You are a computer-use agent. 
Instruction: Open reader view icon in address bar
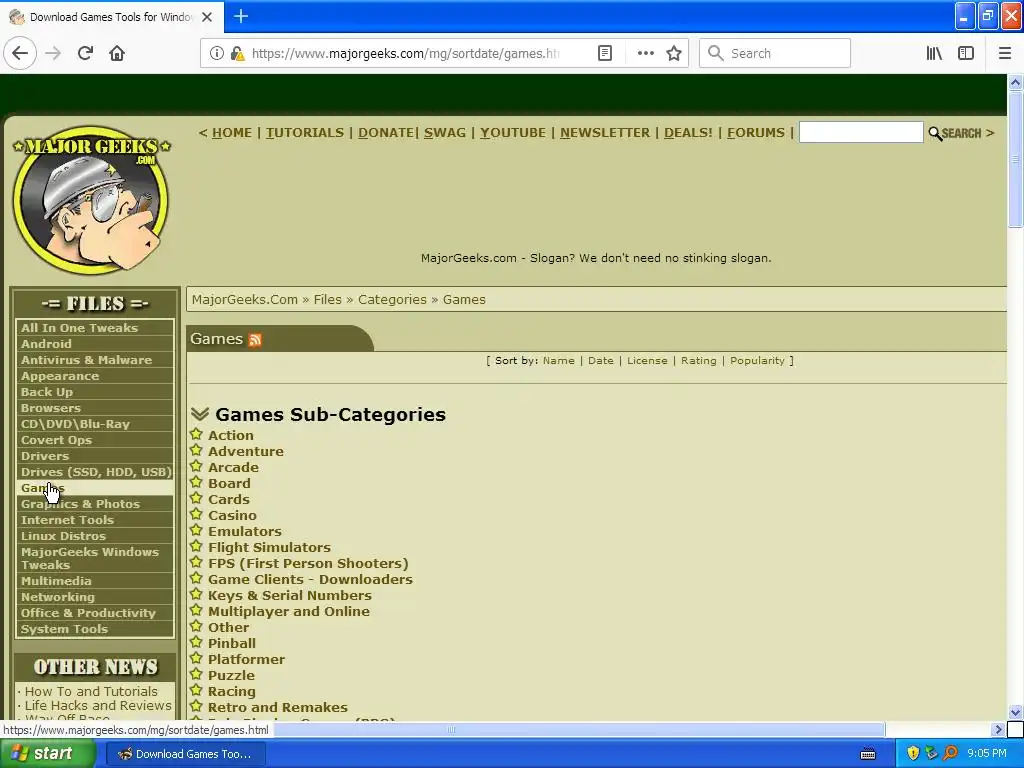click(x=605, y=53)
